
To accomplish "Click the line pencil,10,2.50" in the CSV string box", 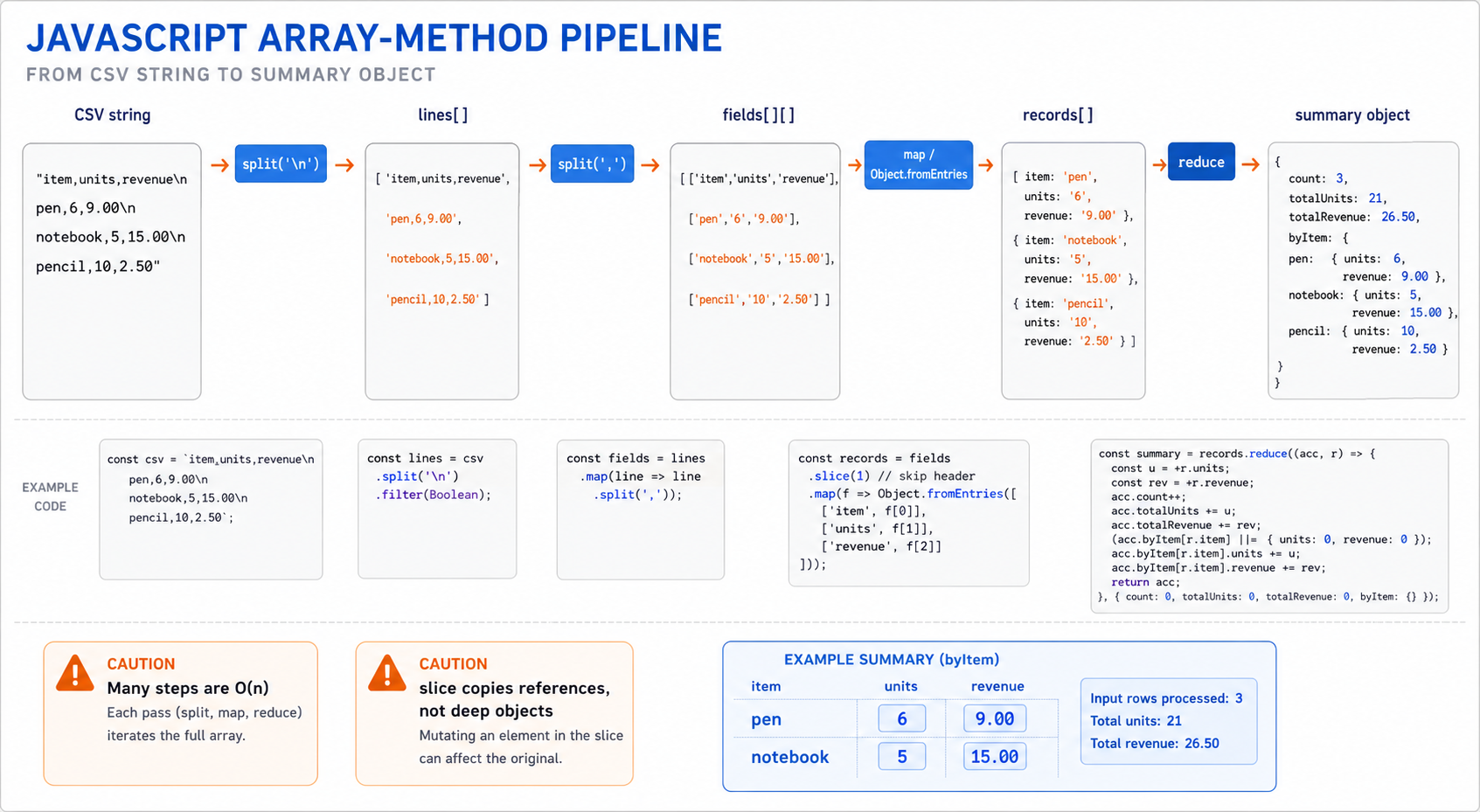I will pyautogui.click(x=98, y=267).
